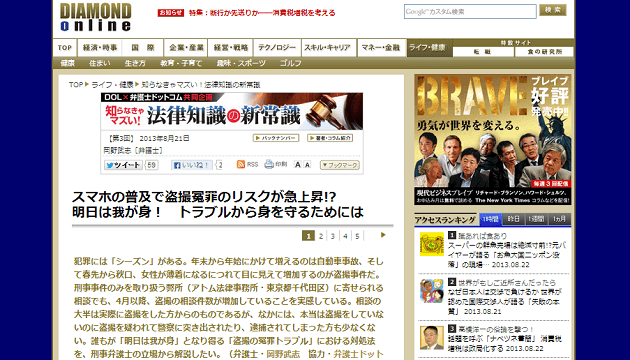Select the smaller A font size icon

307,165
